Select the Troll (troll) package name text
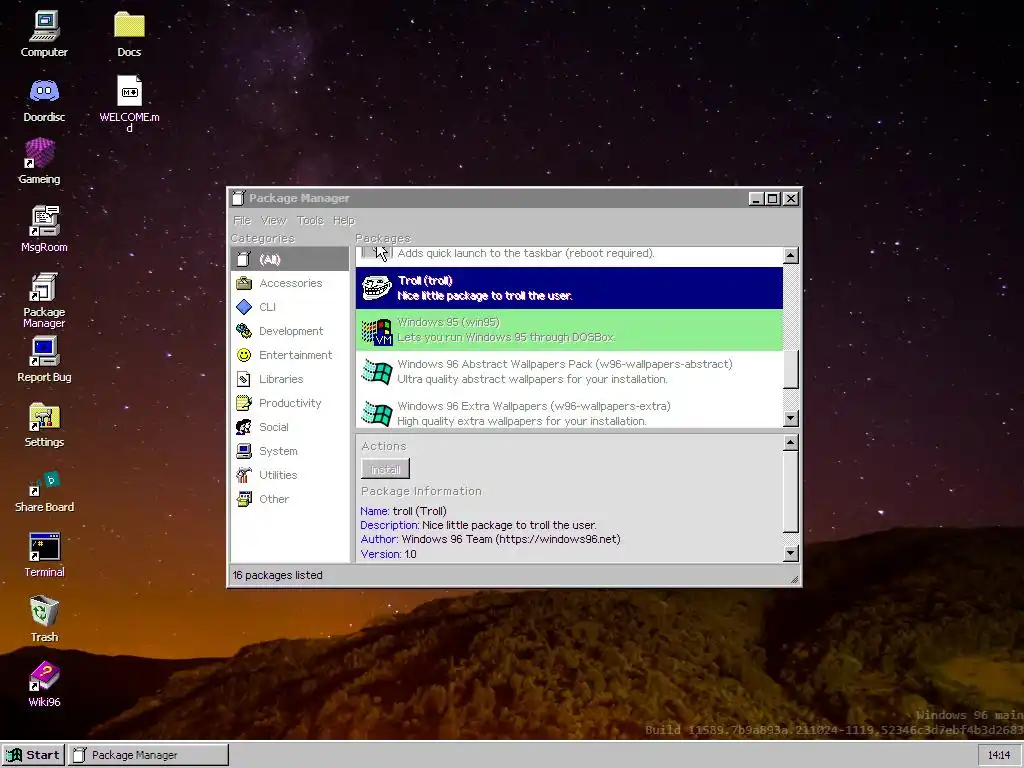This screenshot has width=1024, height=768. [x=425, y=281]
